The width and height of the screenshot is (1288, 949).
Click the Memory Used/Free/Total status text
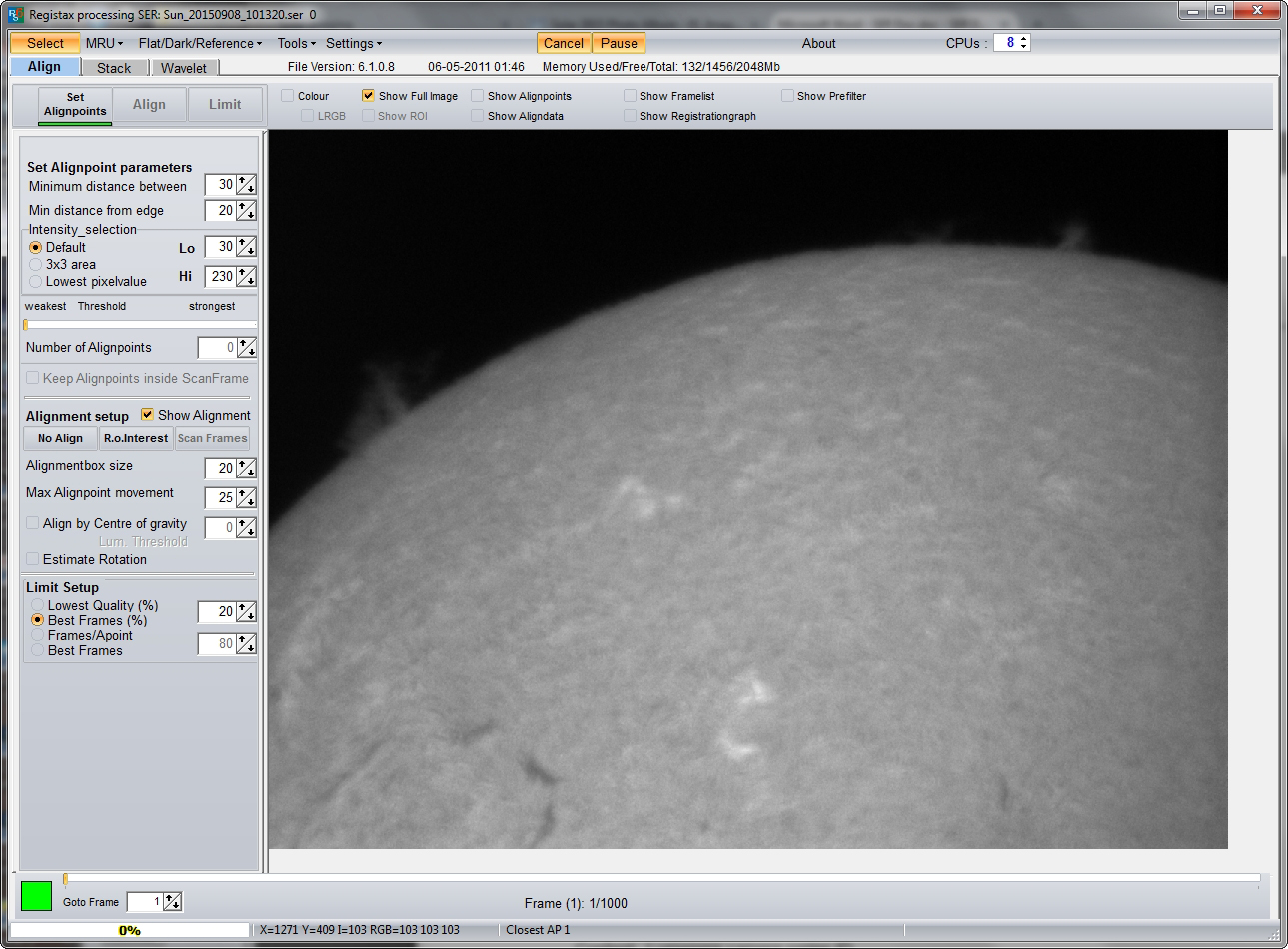[x=661, y=67]
